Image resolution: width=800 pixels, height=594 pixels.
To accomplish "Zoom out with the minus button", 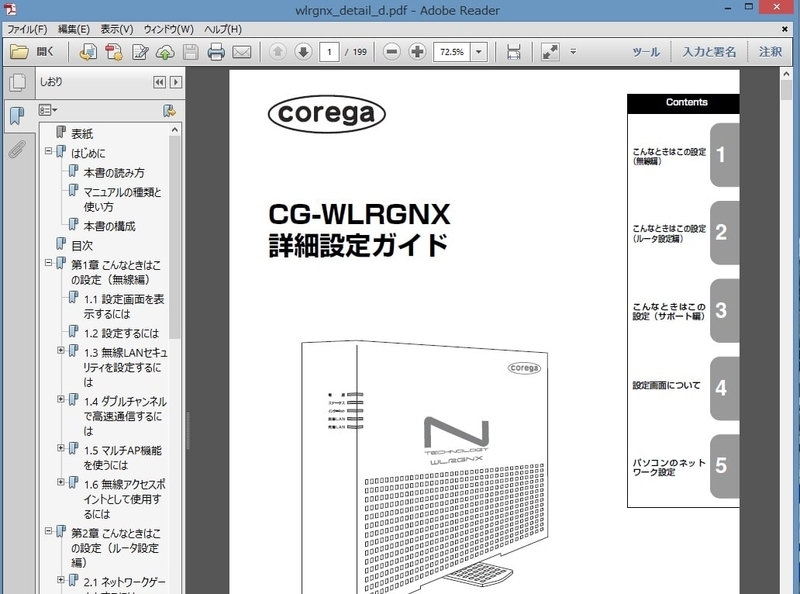I will click(392, 52).
